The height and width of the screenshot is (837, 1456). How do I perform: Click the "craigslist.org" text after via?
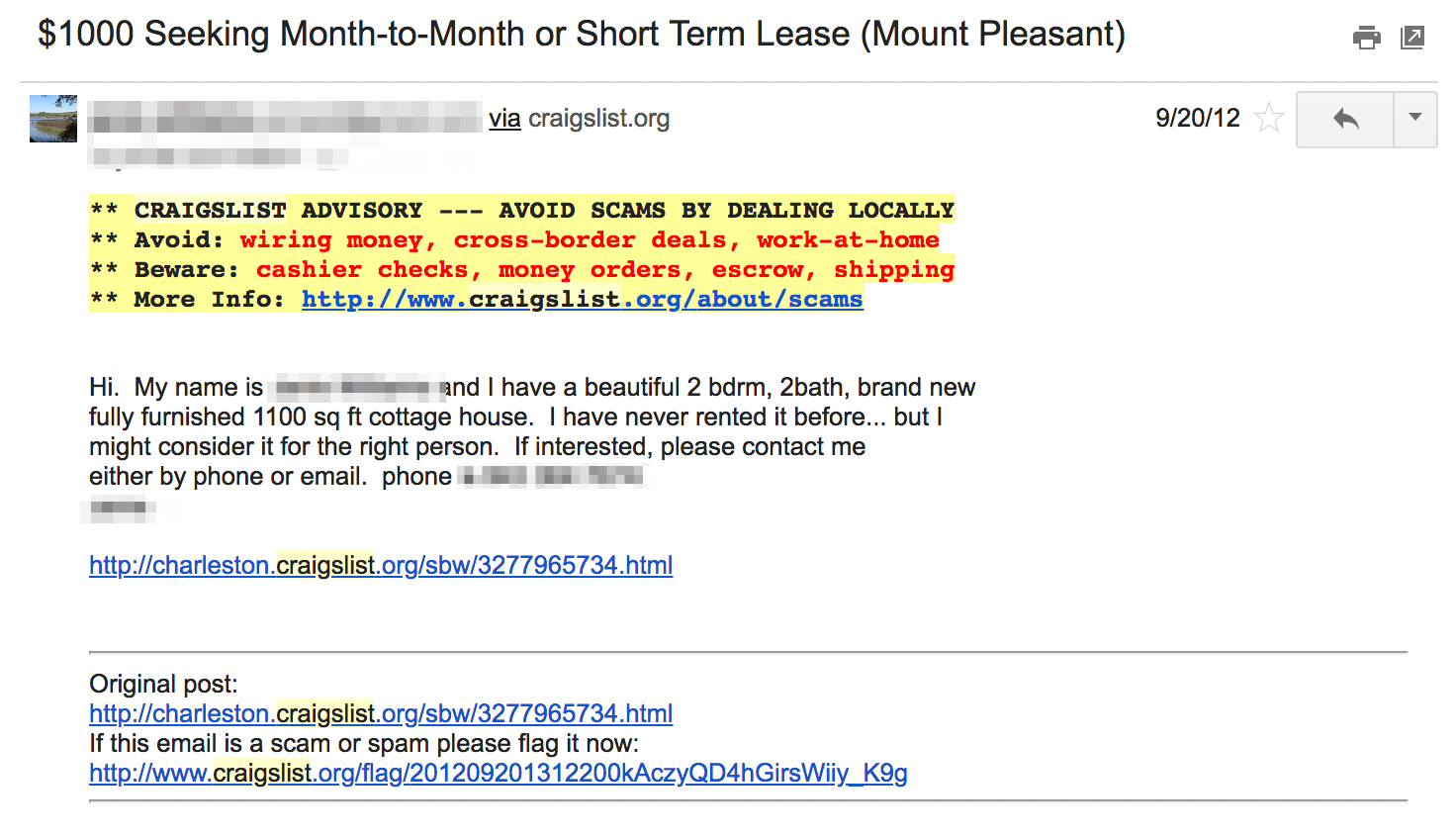point(599,119)
